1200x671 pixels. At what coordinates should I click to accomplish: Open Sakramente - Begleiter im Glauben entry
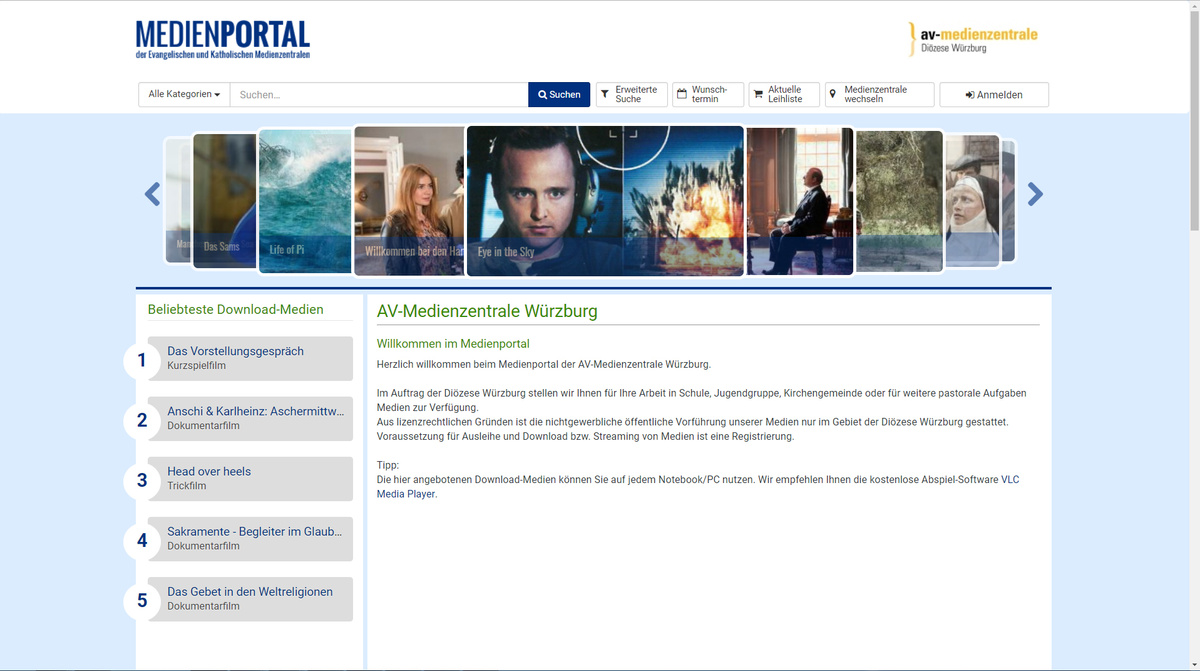(x=250, y=538)
